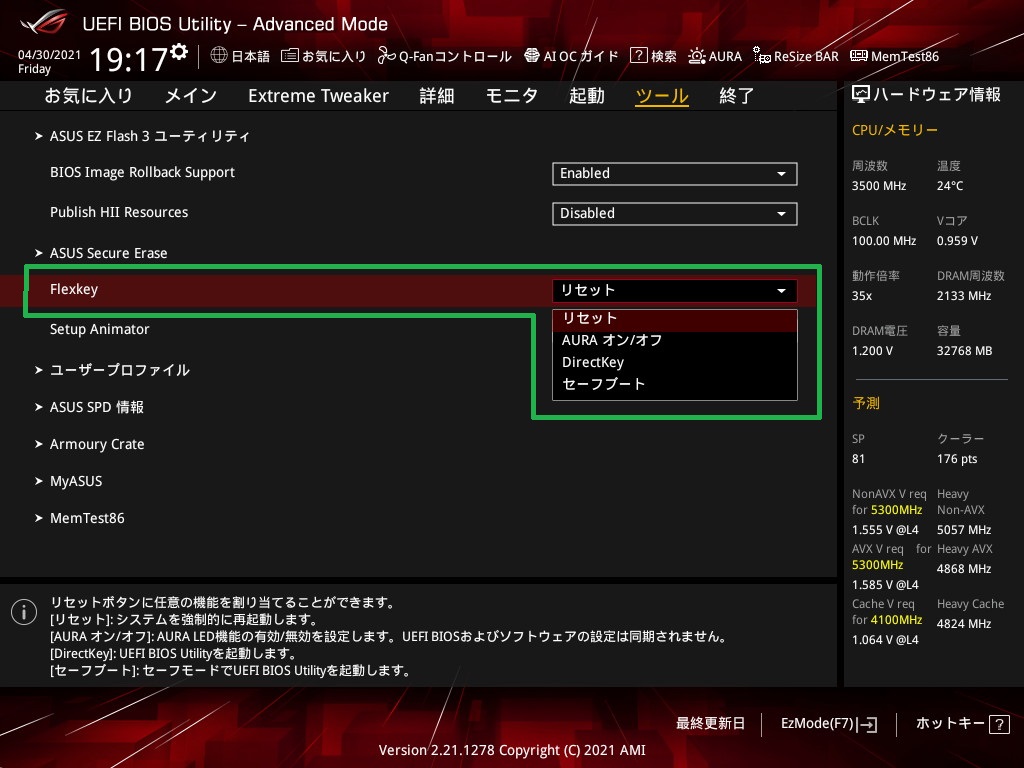Click the 予測 section heading
This screenshot has height=768, width=1024.
[866, 403]
